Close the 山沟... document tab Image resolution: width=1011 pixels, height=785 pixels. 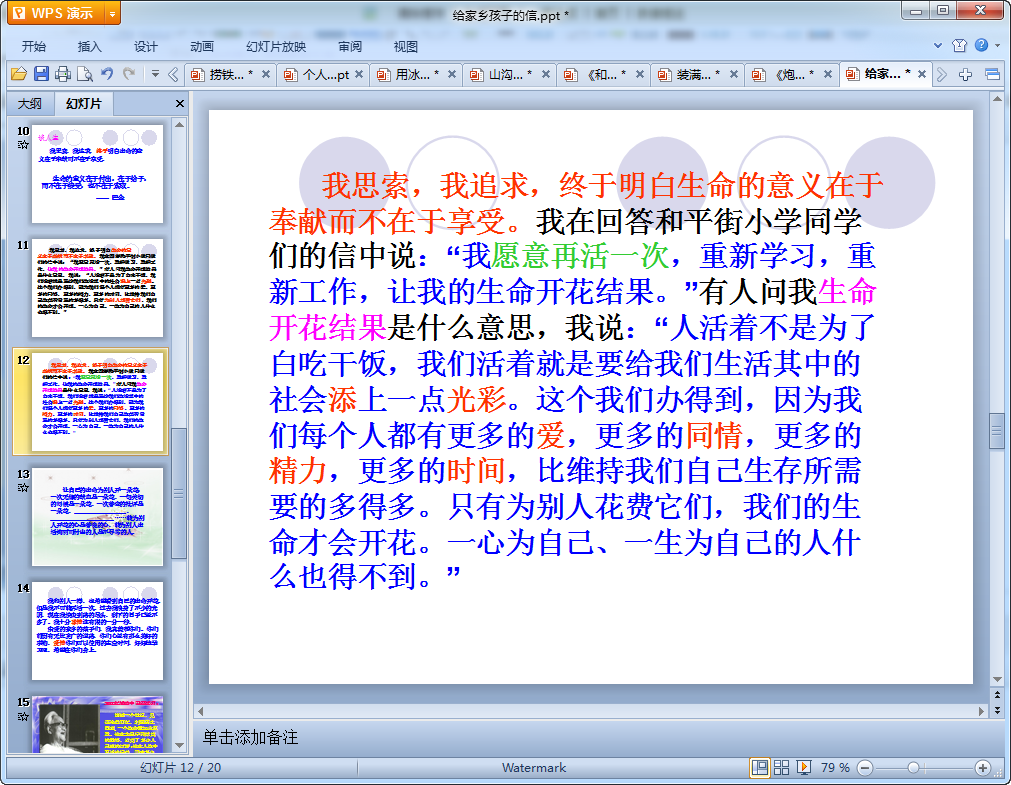546,75
